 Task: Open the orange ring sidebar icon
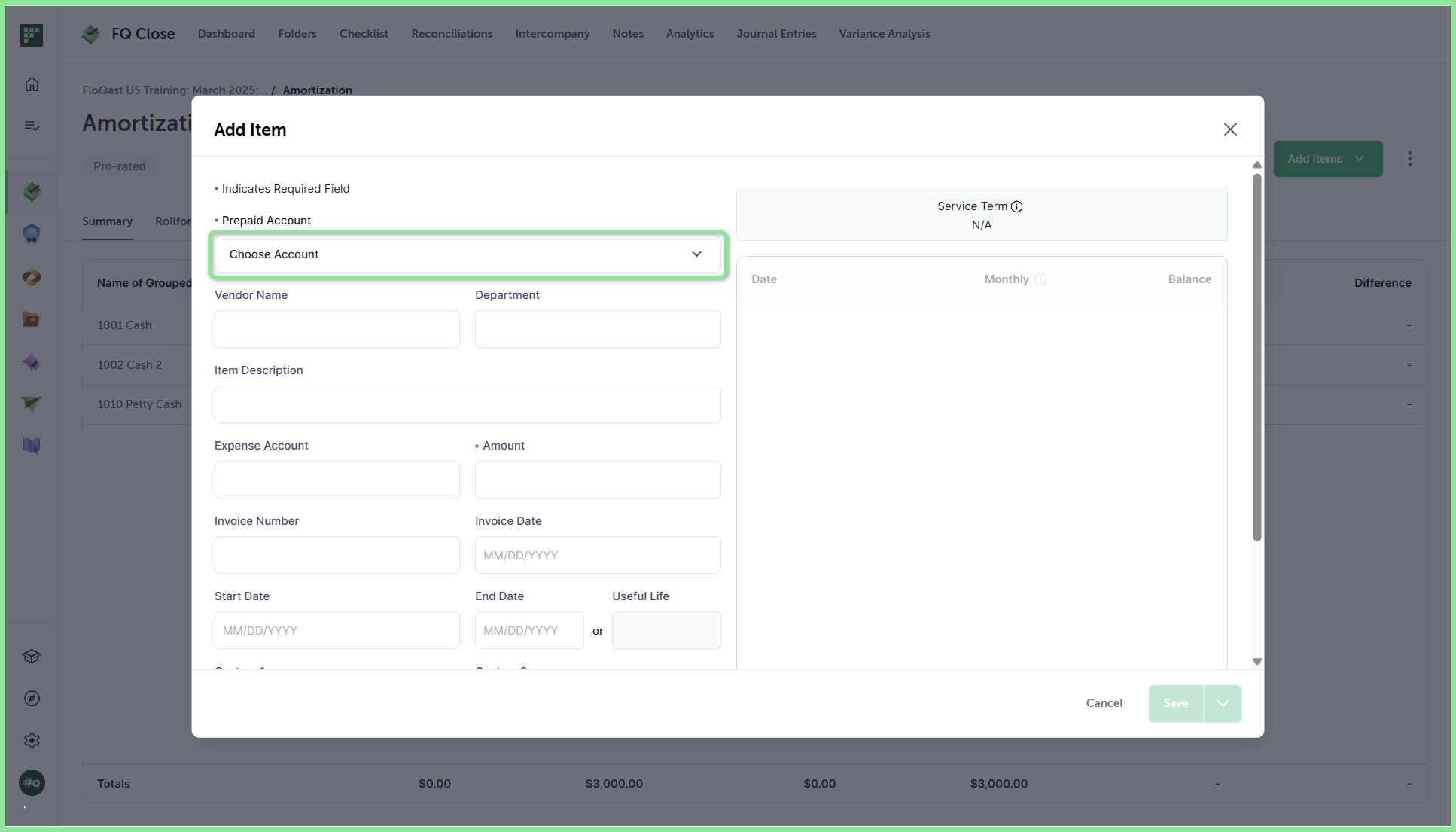click(x=32, y=277)
